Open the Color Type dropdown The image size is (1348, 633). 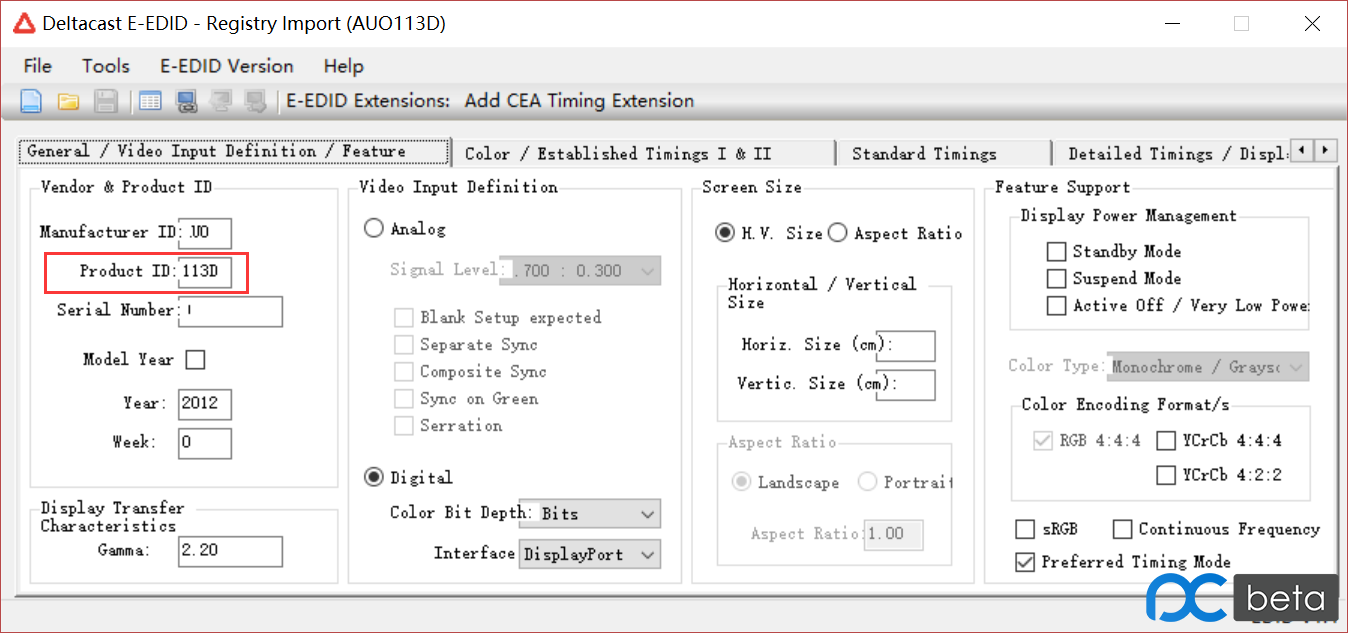[x=1208, y=367]
